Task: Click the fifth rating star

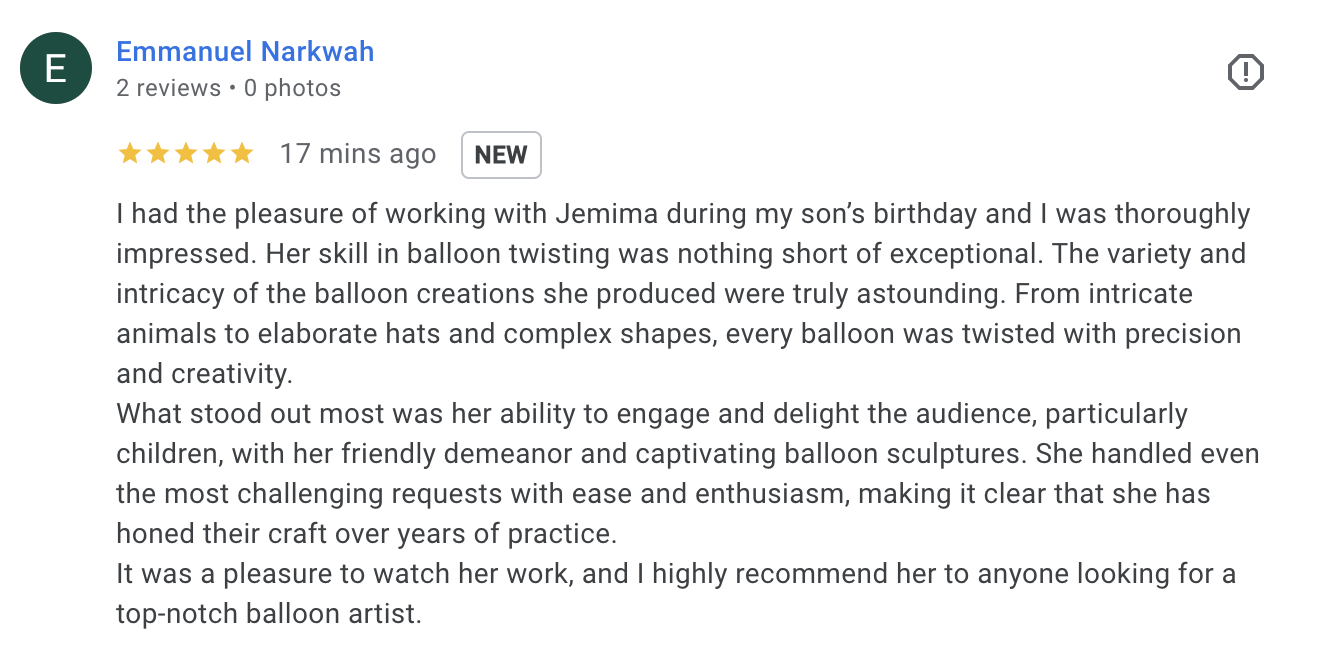Action: tap(241, 154)
